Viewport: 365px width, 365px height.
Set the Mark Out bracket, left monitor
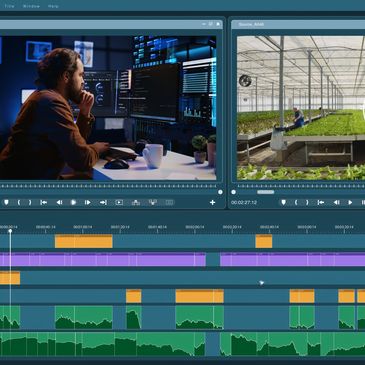tap(30, 202)
